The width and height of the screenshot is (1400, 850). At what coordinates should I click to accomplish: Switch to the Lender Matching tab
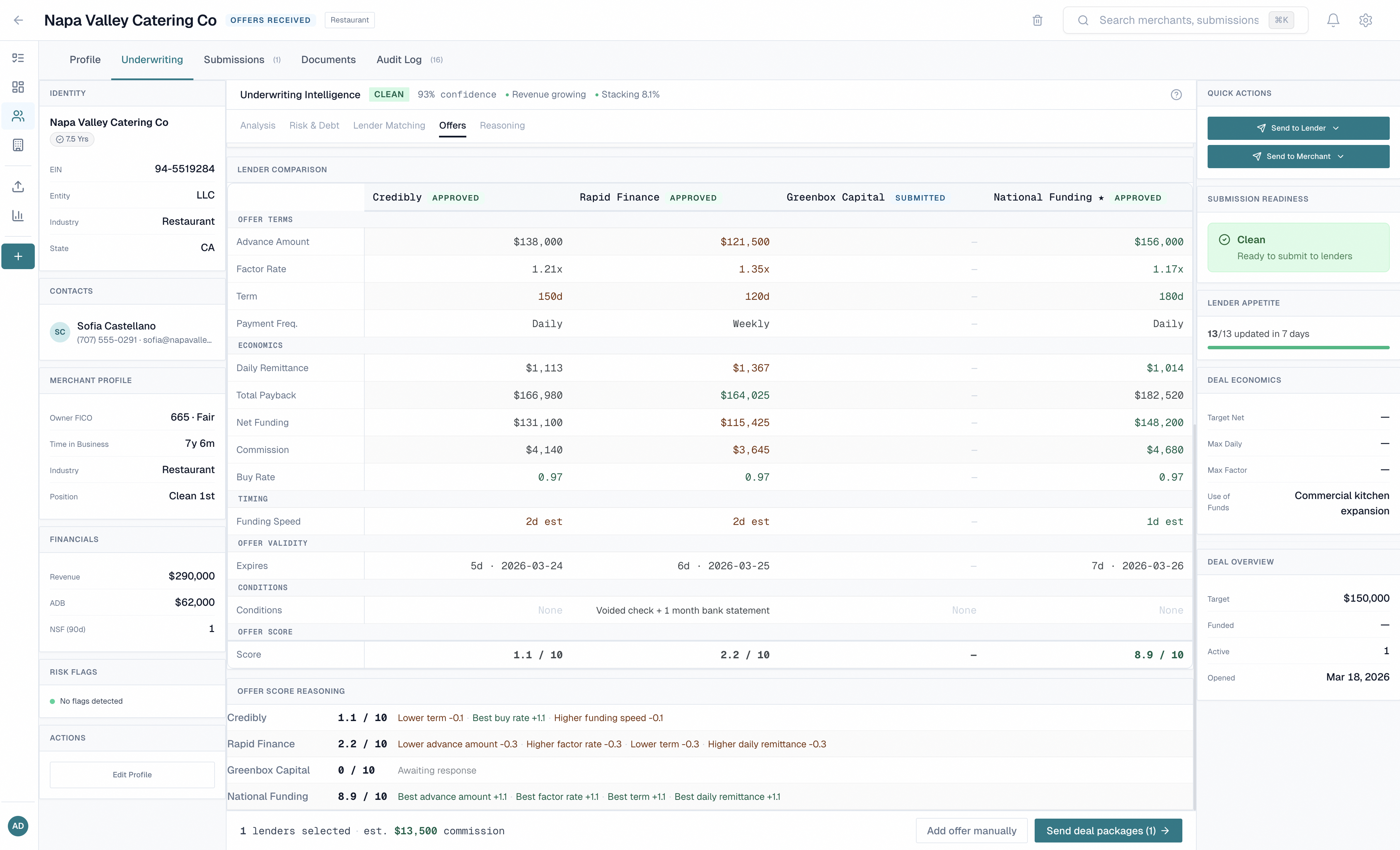pos(389,126)
